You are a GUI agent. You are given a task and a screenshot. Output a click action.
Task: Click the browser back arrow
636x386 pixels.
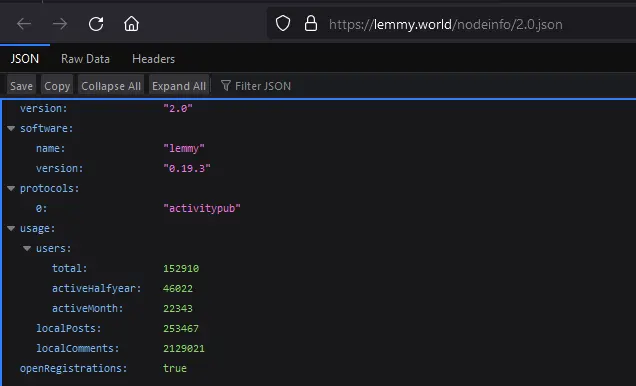(x=24, y=24)
